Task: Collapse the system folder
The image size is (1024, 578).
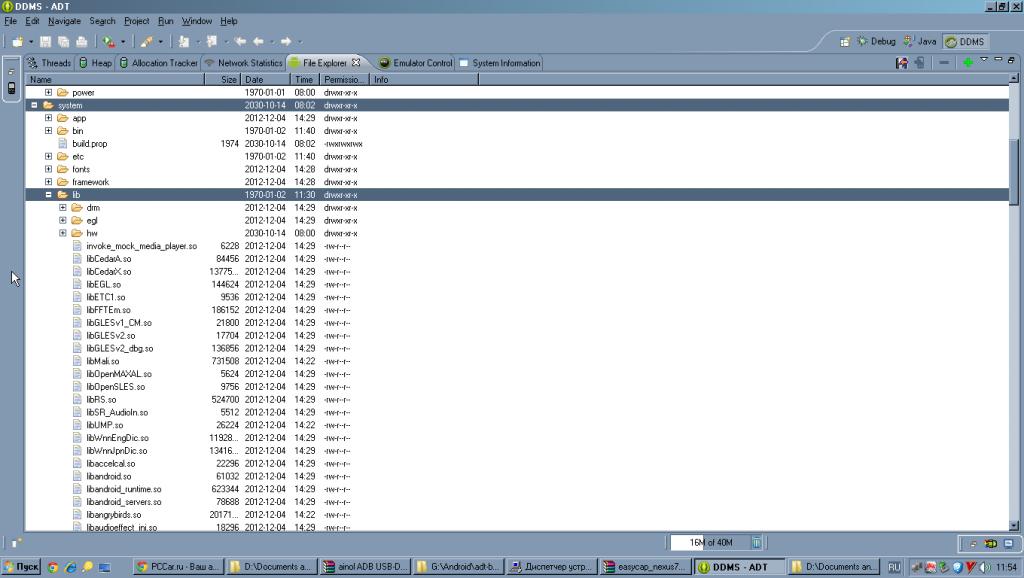Action: pos(34,105)
